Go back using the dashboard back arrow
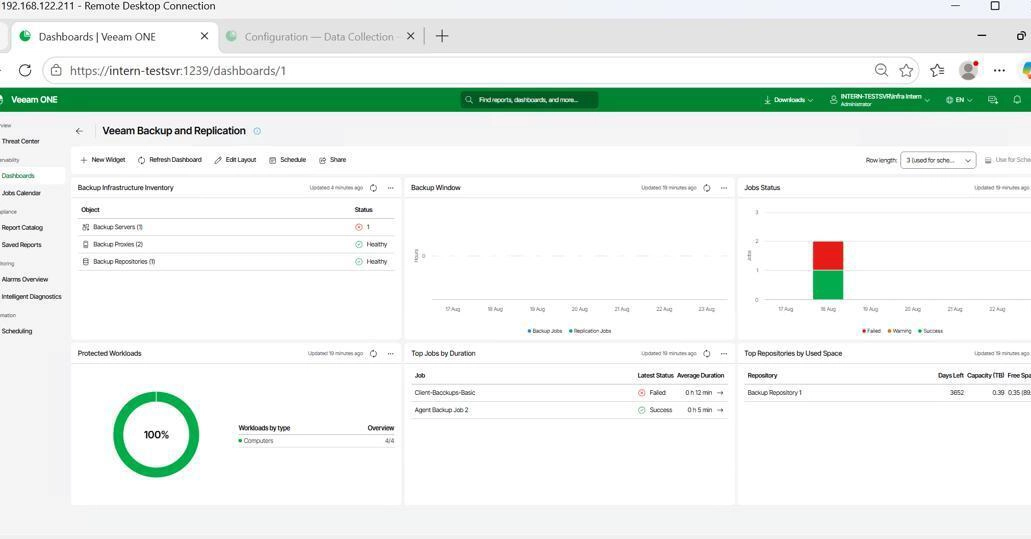1031x539 pixels. pos(80,131)
